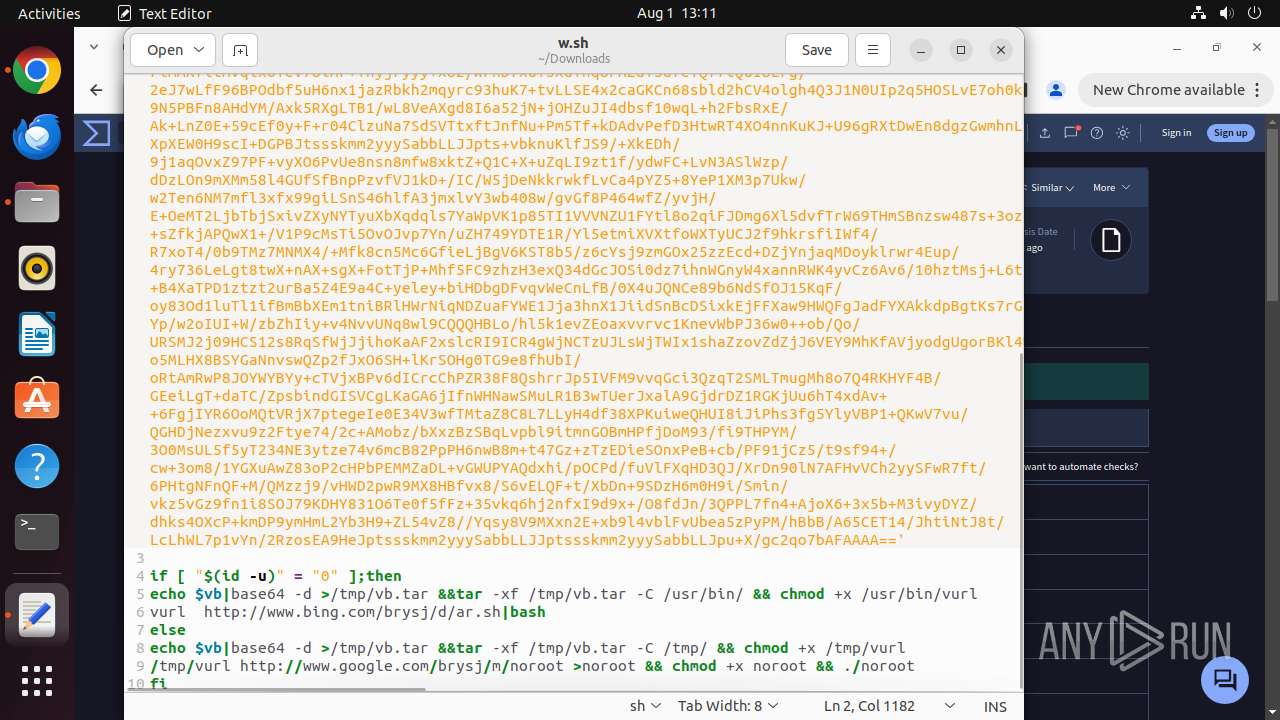The image size is (1280, 720).
Task: Click the INS insert mode indicator
Action: point(995,706)
